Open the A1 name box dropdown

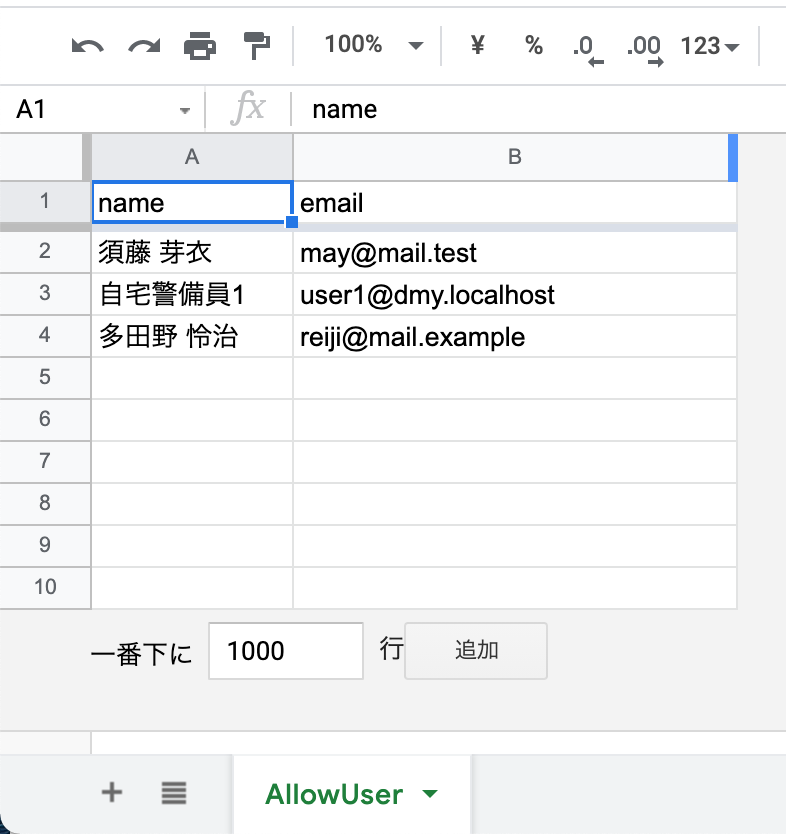(185, 111)
